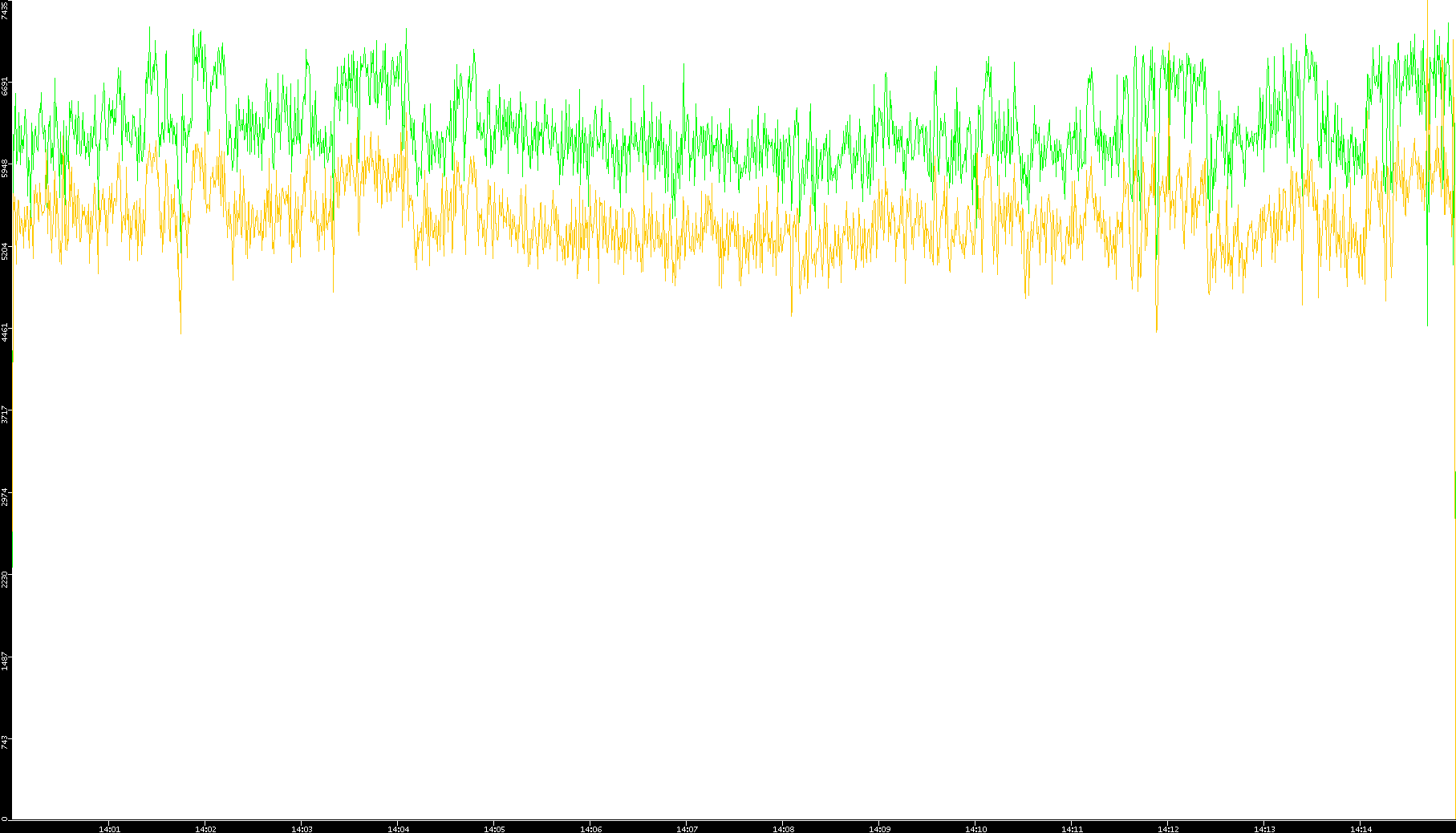Image resolution: width=1456 pixels, height=833 pixels.
Task: Click the 6691 label on the Y axis
Action: click(x=5, y=86)
